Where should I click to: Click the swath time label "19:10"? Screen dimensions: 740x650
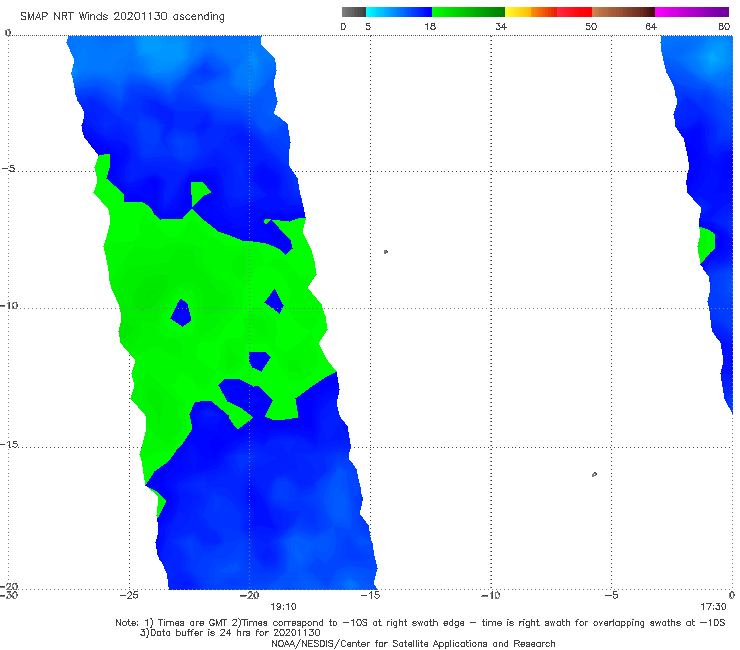283,607
